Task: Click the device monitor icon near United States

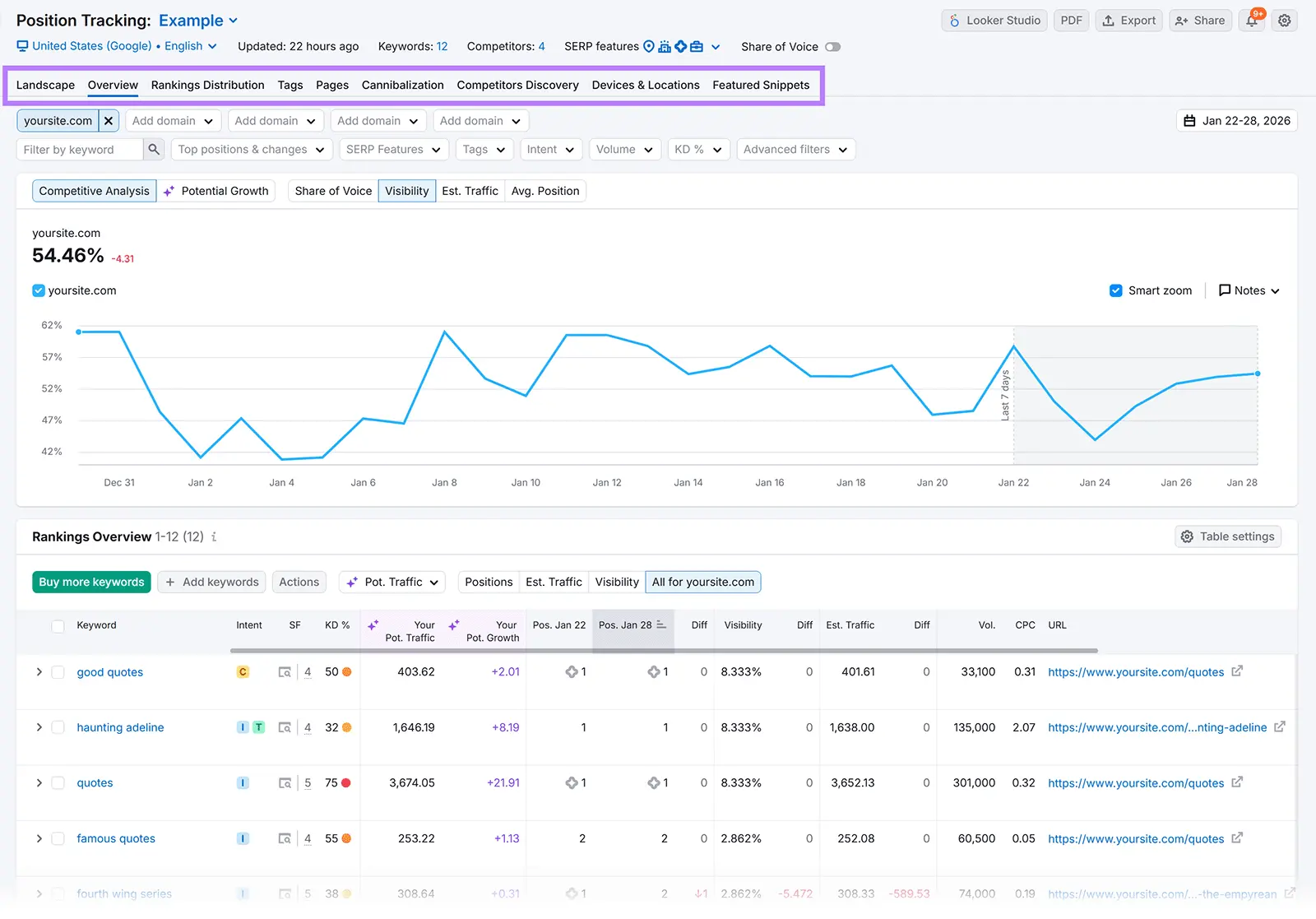Action: pos(22,46)
